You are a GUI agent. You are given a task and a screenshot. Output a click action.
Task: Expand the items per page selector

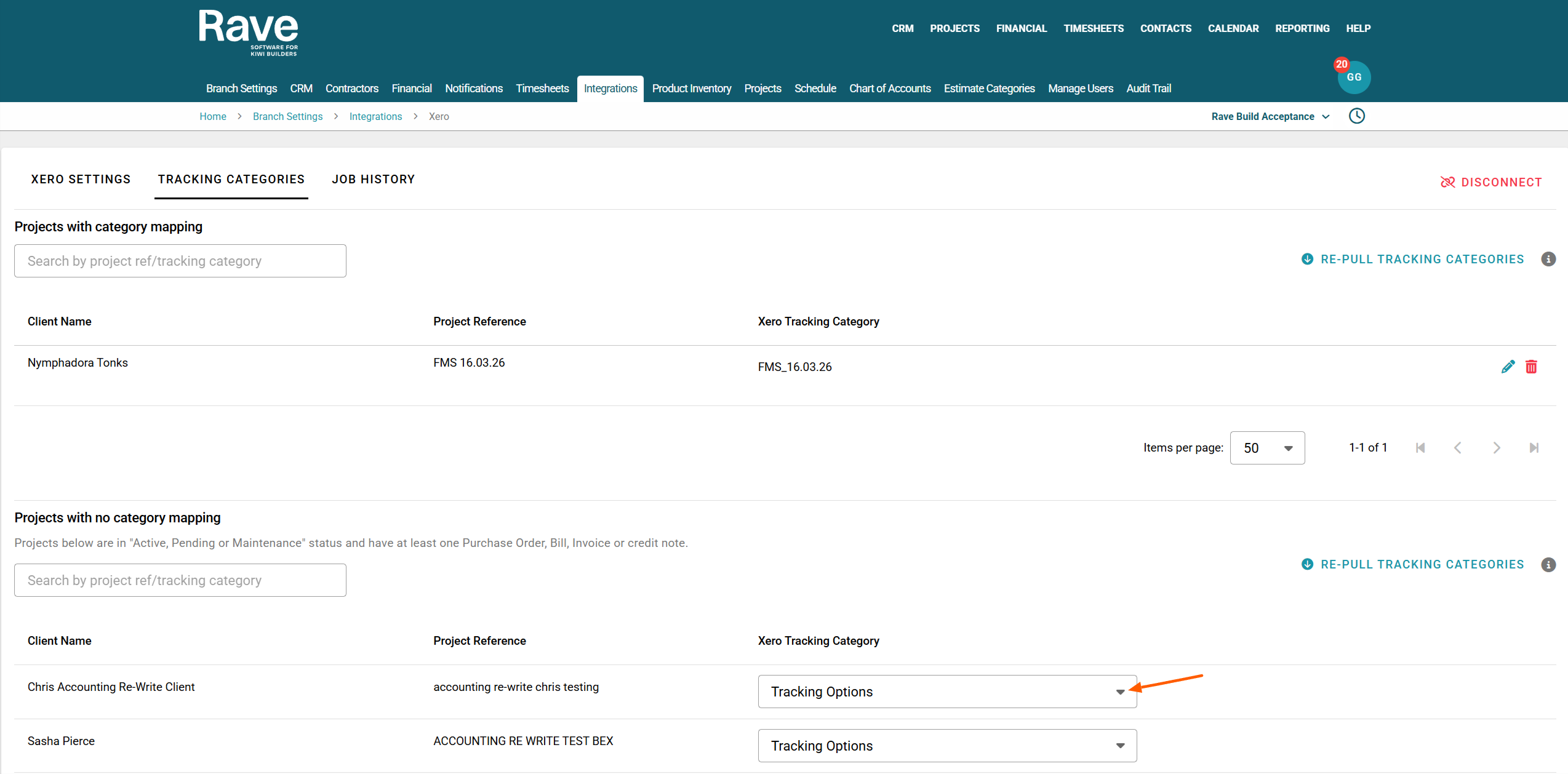[1267, 448]
